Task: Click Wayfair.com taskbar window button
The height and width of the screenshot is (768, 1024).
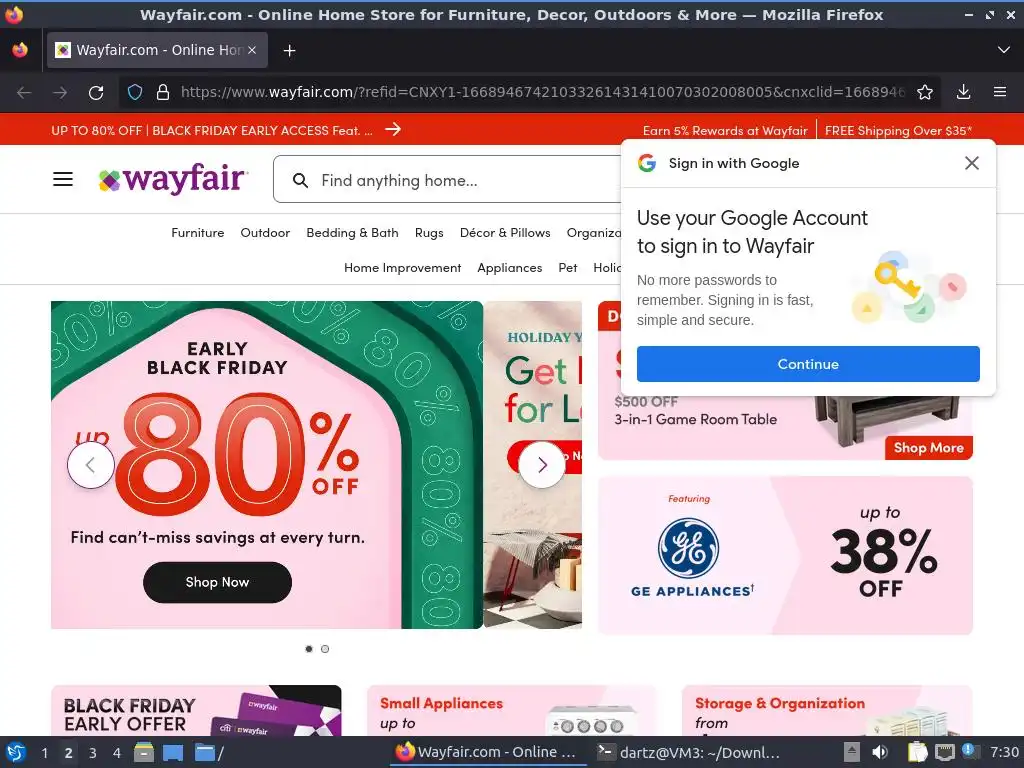Action: click(487, 752)
